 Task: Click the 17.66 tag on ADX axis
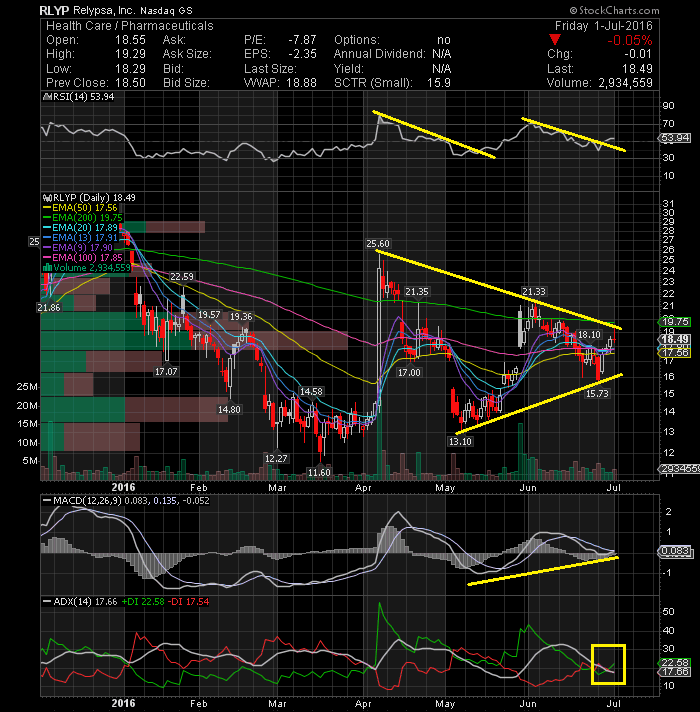pos(675,672)
